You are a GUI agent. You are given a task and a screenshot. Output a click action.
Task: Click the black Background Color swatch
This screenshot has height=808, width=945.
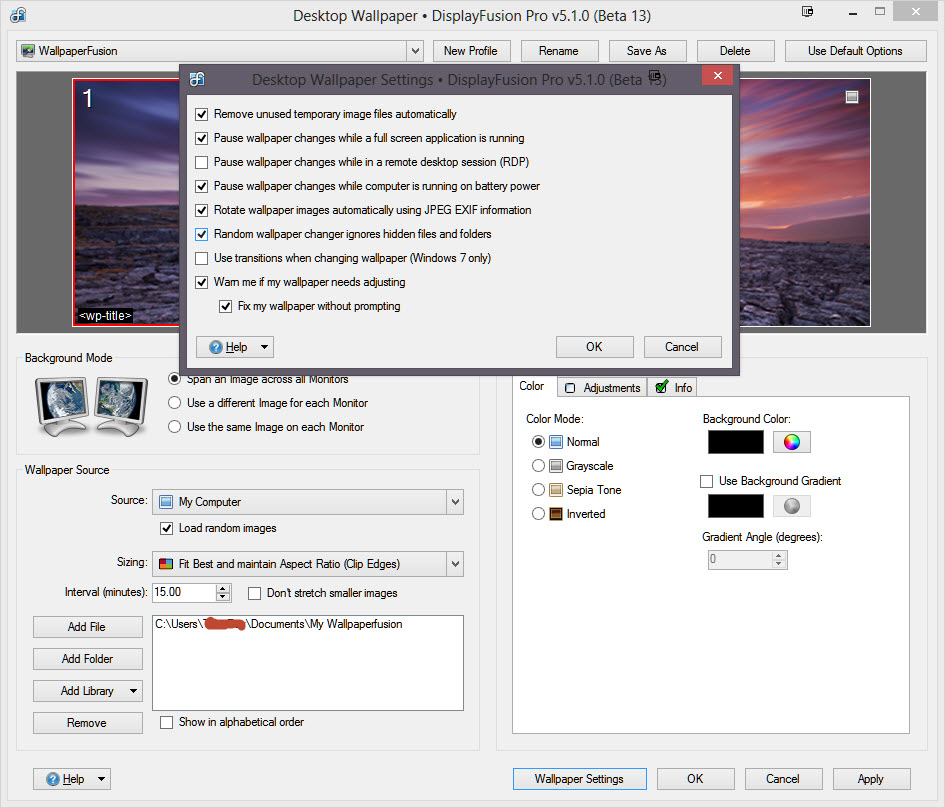(735, 442)
